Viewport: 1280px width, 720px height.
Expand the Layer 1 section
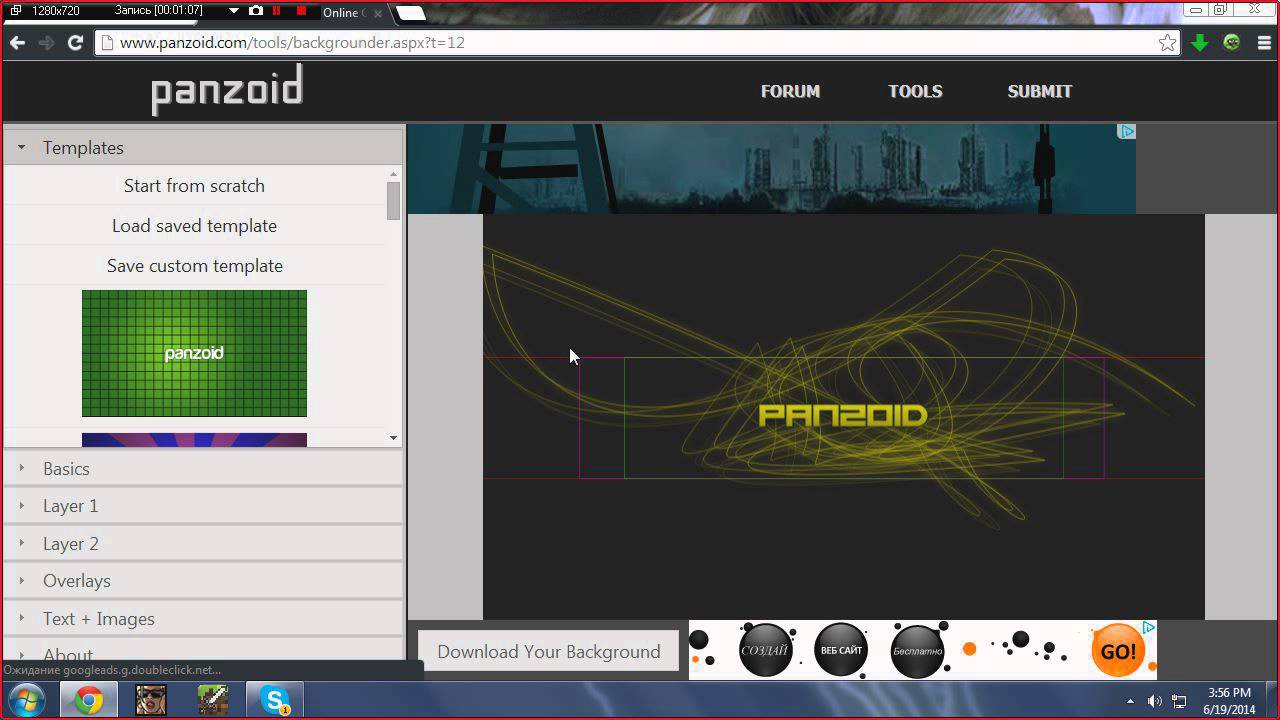[x=203, y=506]
